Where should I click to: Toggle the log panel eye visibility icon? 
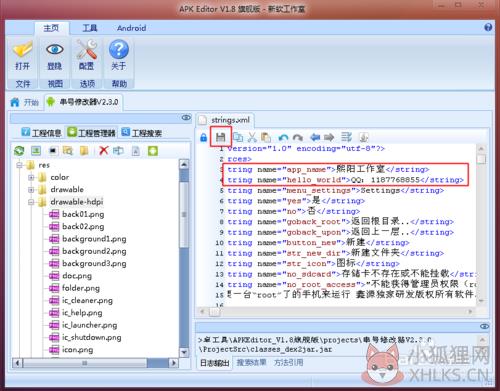[x=484, y=326]
